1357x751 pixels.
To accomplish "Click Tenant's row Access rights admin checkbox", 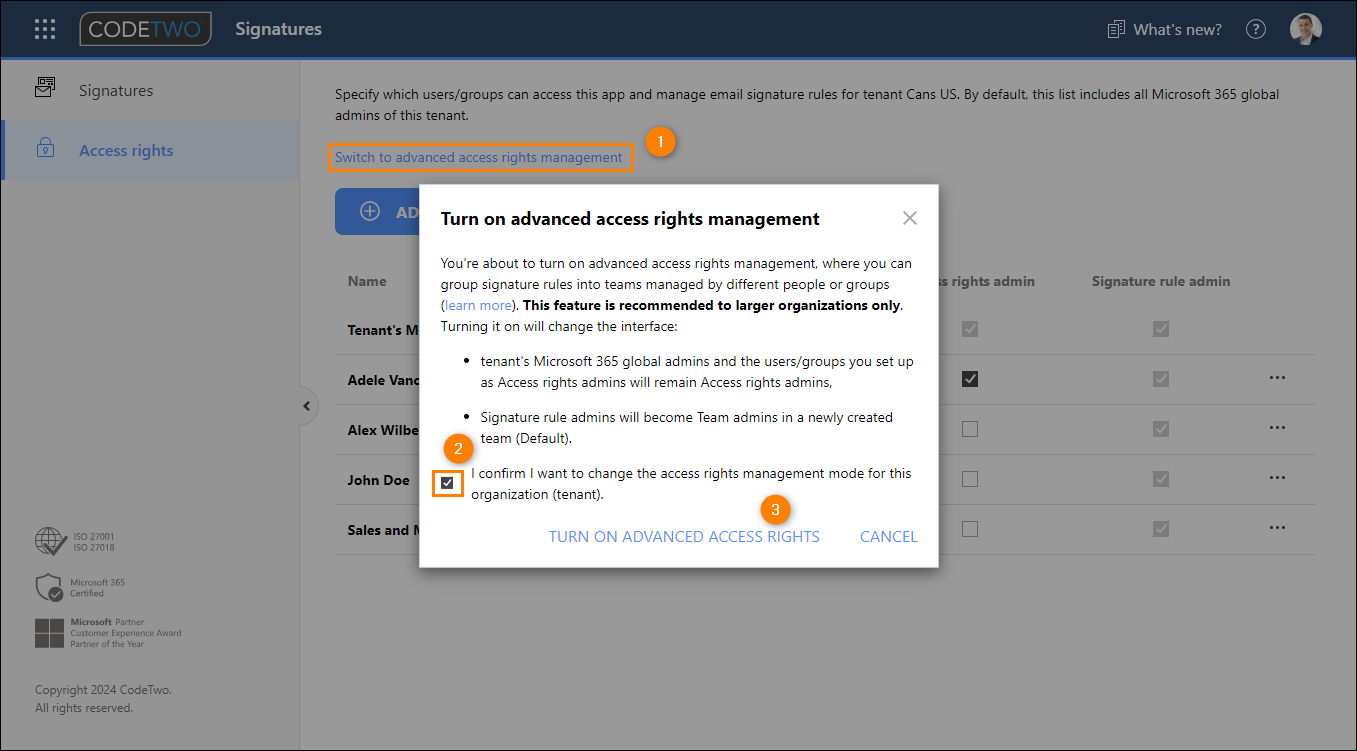I will click(969, 329).
